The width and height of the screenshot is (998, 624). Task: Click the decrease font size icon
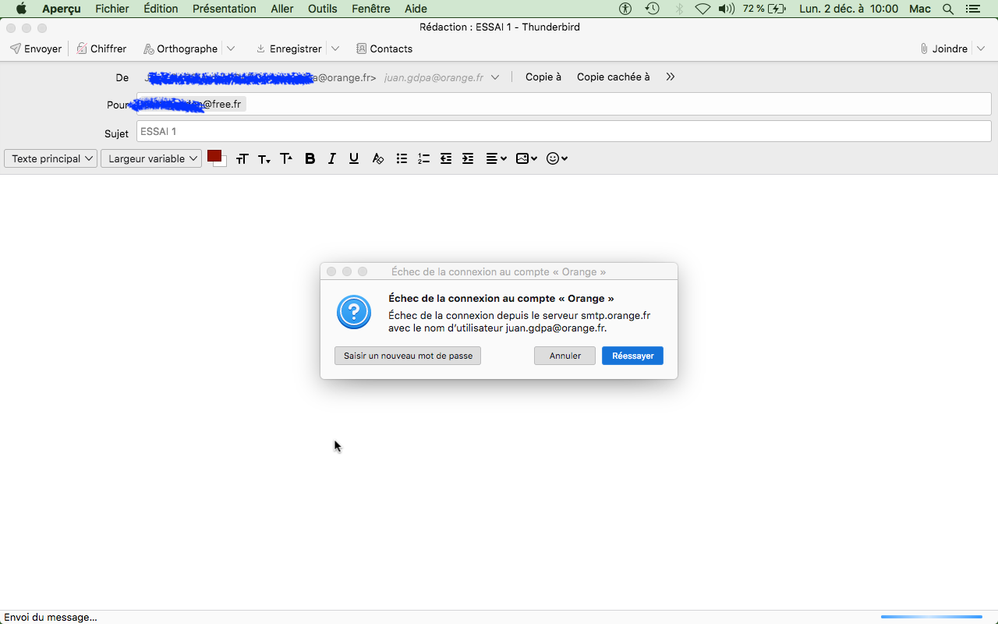click(x=264, y=159)
